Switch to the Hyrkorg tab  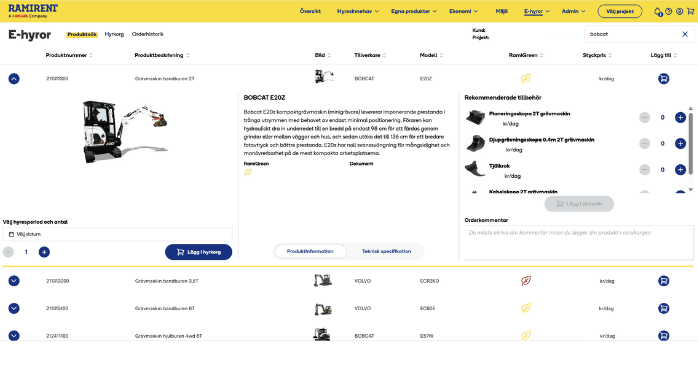114,34
